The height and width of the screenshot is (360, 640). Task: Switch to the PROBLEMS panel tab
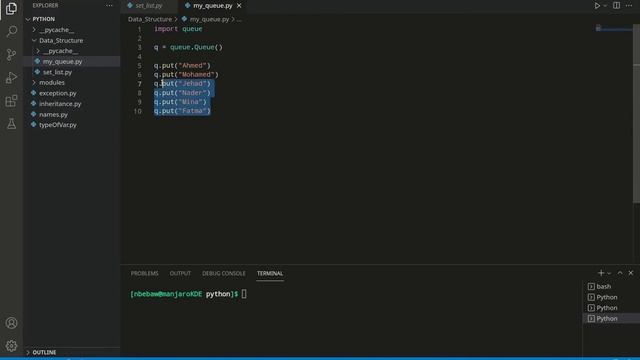pyautogui.click(x=144, y=273)
